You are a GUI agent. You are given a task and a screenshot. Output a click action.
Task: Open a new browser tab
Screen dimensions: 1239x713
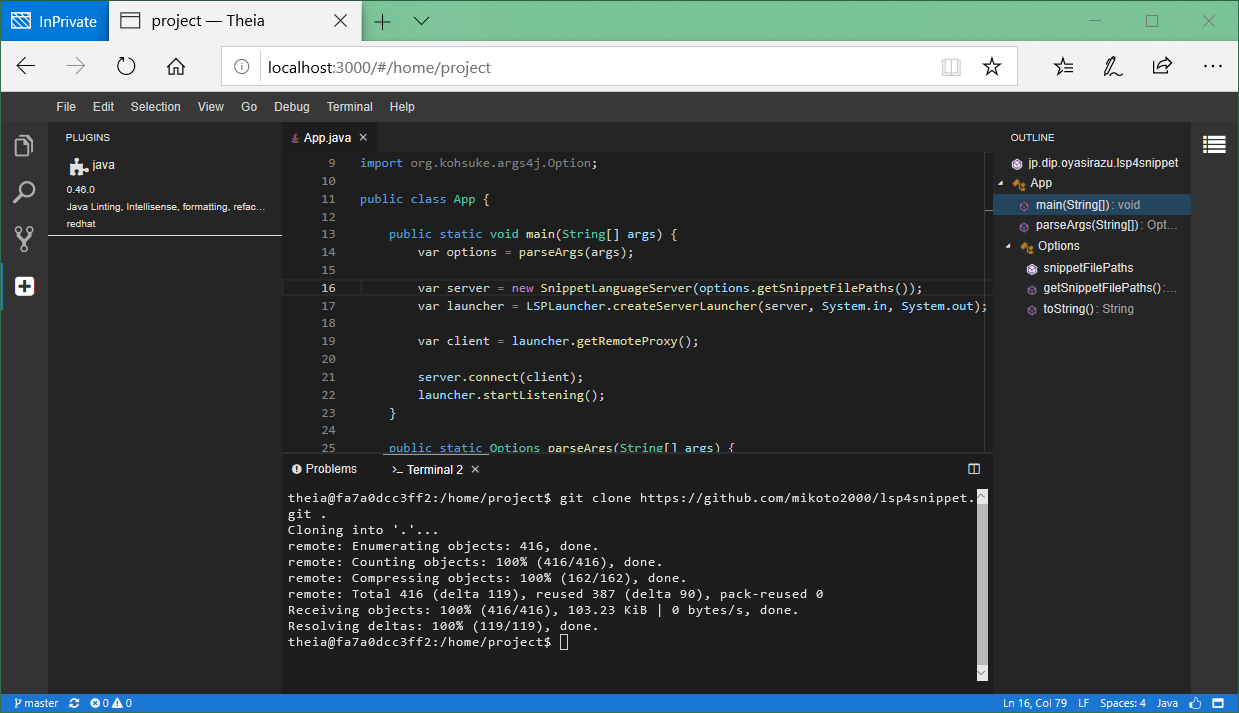382,20
